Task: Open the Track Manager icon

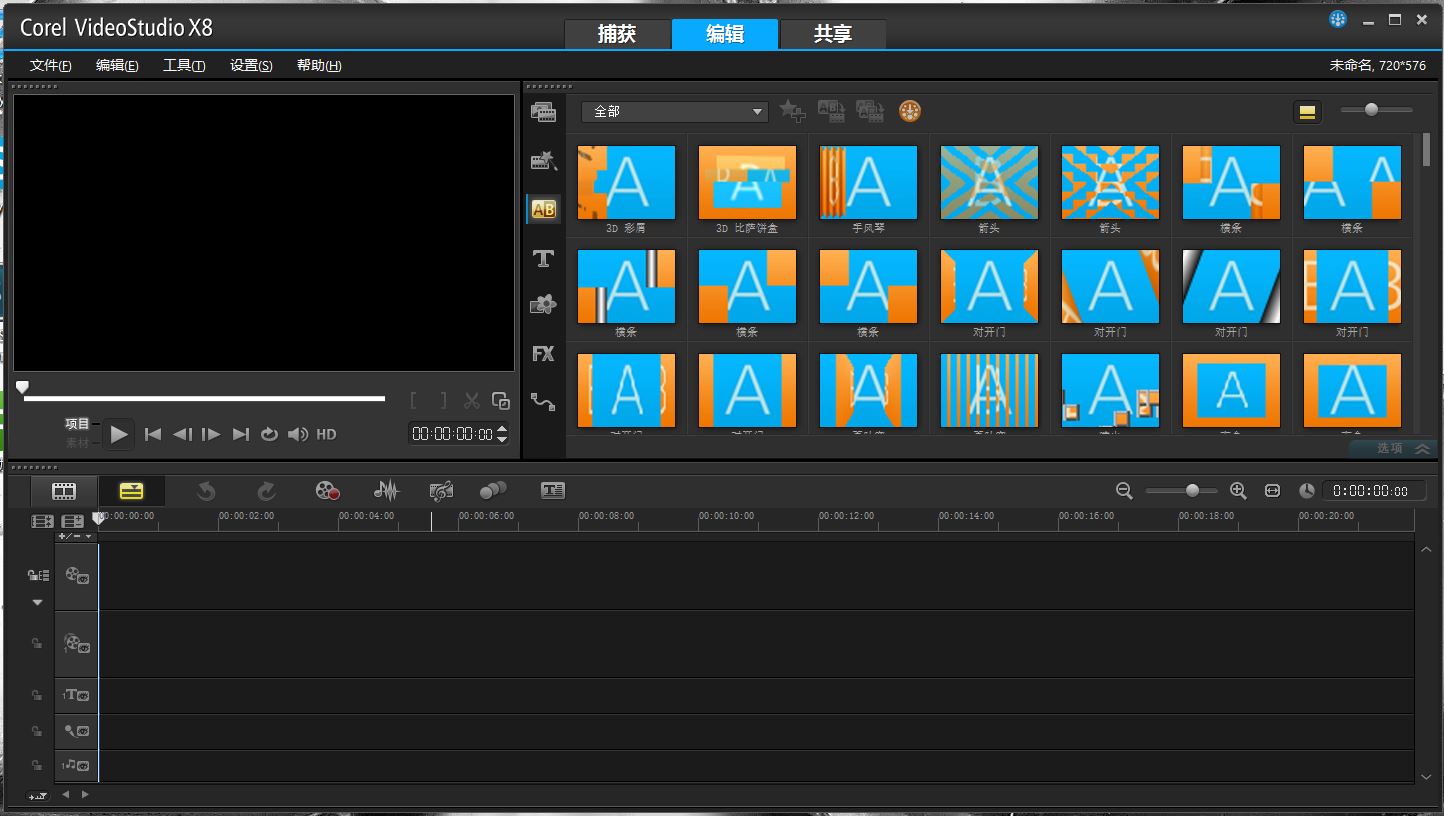Action: pyautogui.click(x=72, y=521)
